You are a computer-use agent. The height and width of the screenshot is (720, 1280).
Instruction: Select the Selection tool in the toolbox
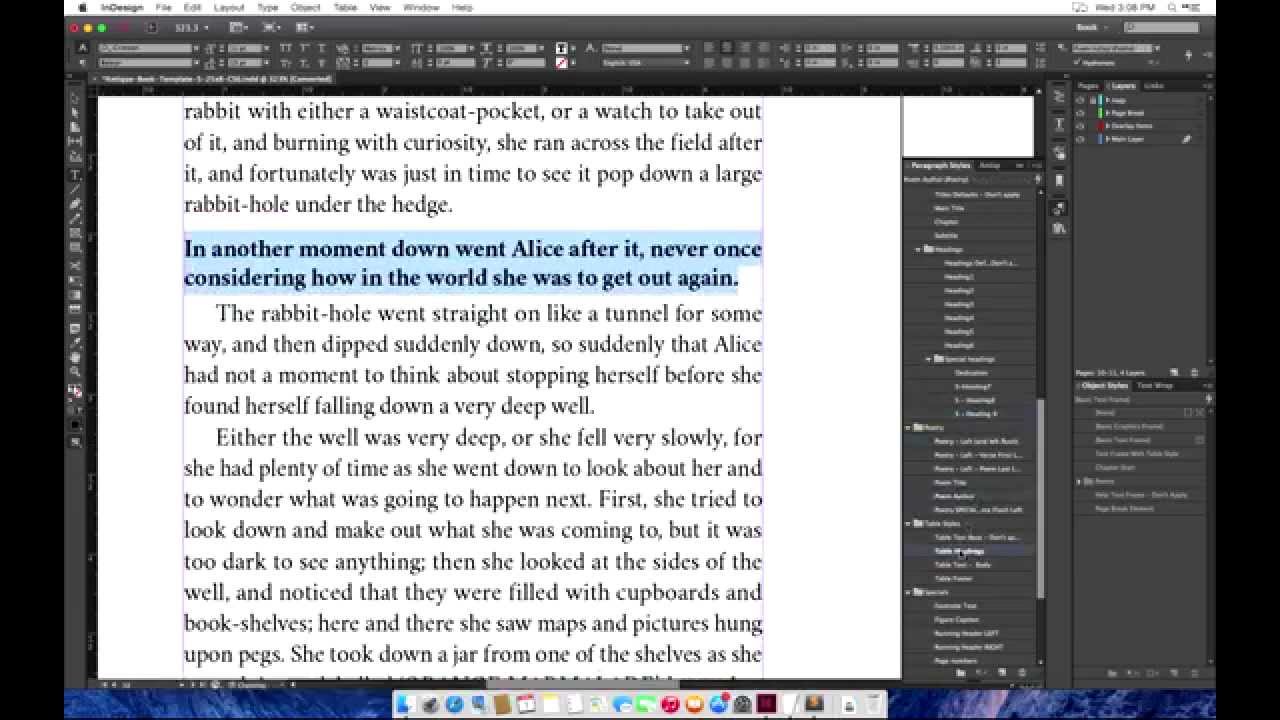[x=75, y=98]
